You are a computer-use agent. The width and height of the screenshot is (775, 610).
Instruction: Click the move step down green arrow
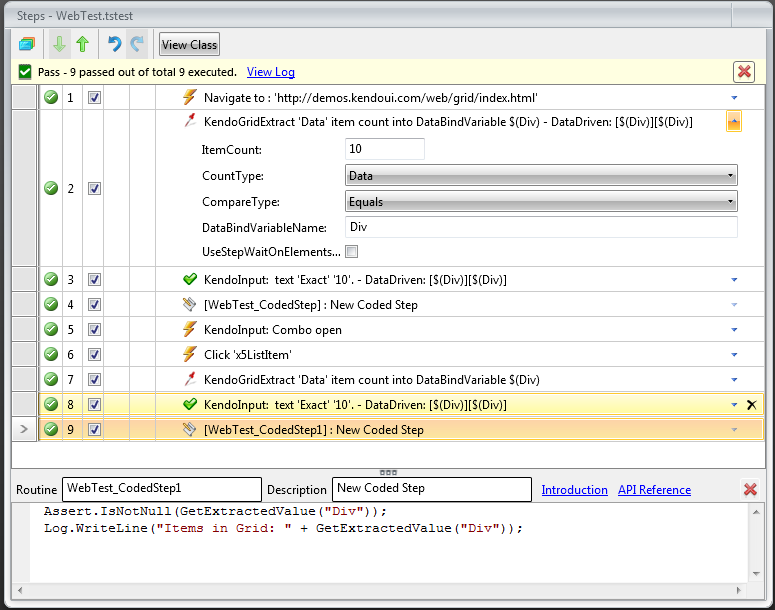[60, 44]
